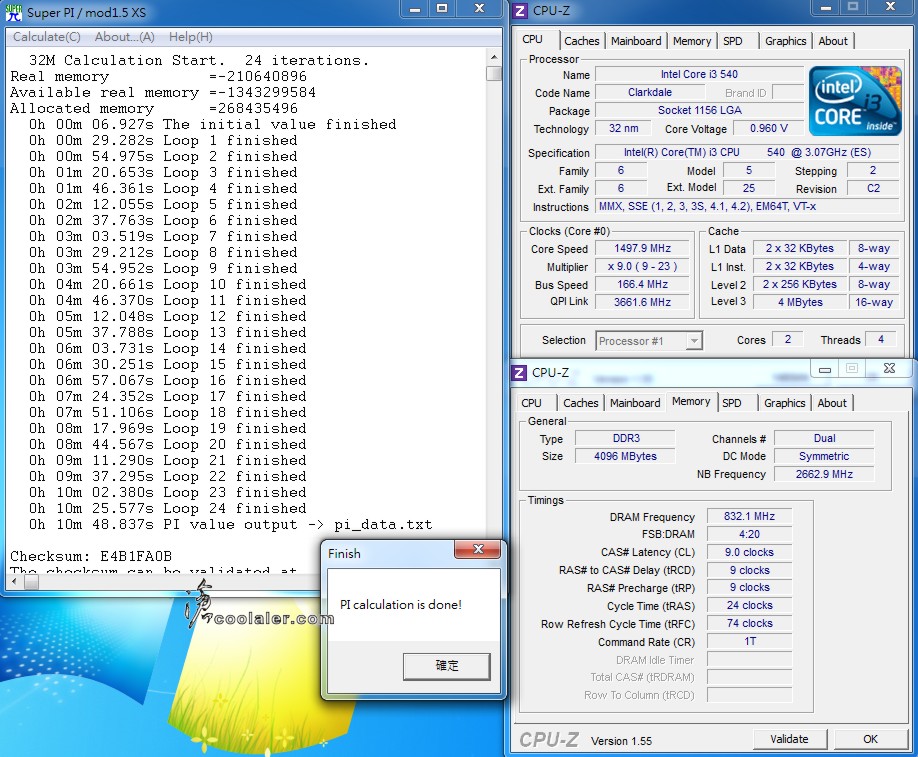Select Mainboard tab in CPU-Z memory window
Screen dimensions: 918x757
(635, 403)
